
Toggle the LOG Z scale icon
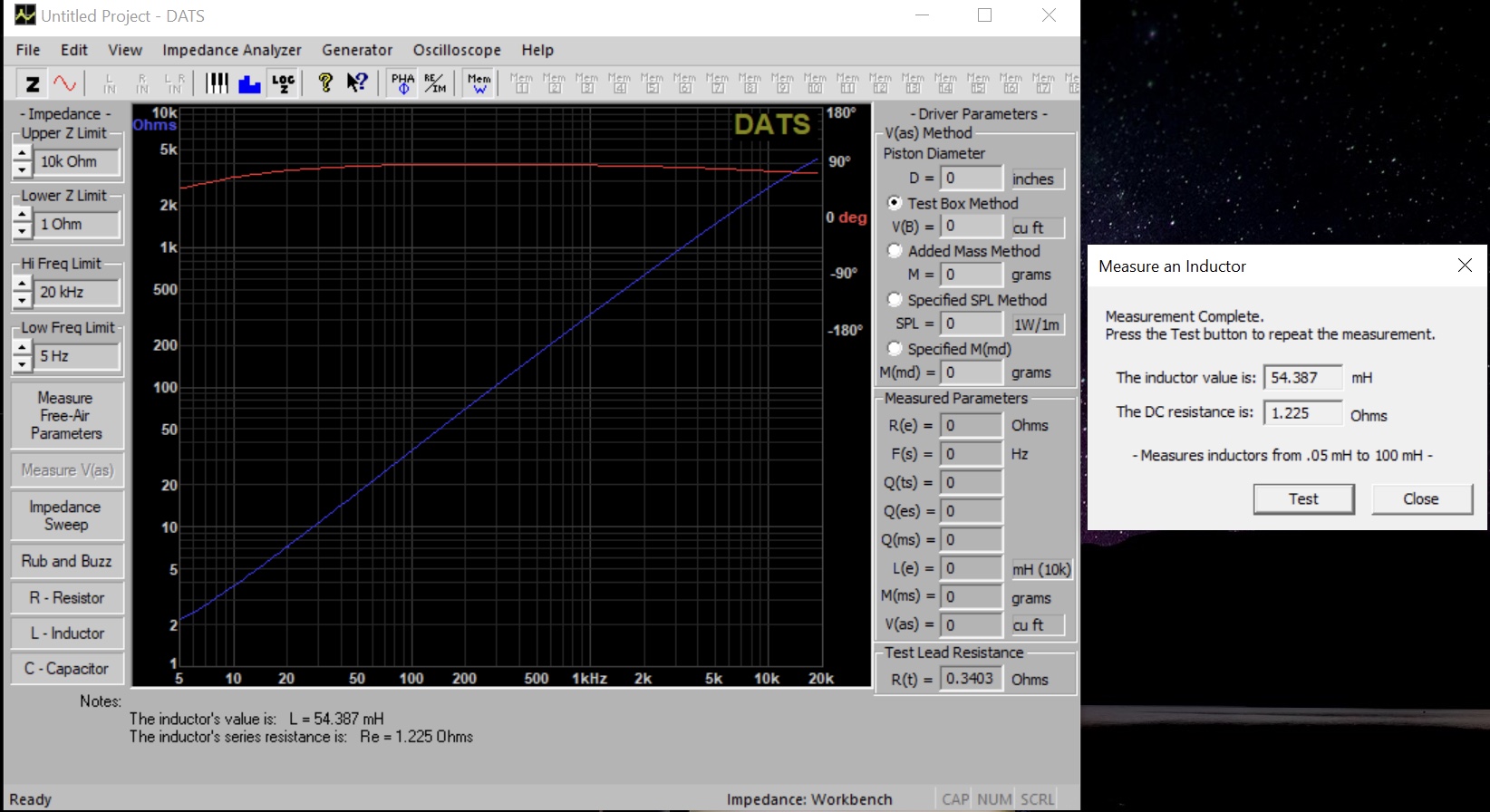[x=283, y=83]
